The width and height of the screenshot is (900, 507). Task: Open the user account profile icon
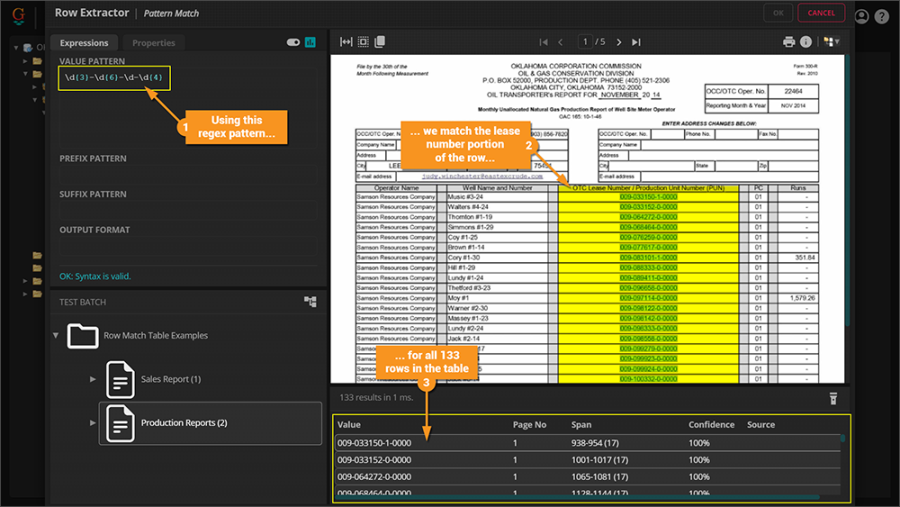pos(861,16)
